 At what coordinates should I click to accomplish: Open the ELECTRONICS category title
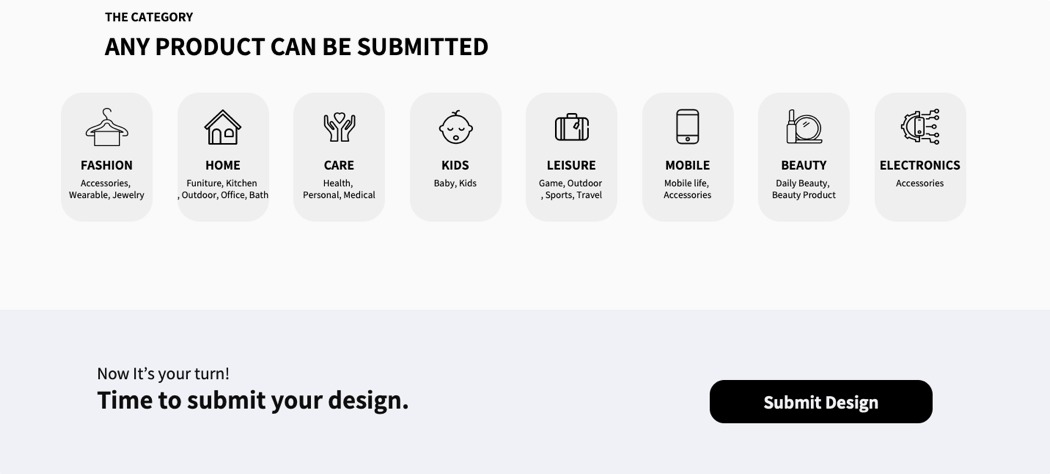click(920, 165)
